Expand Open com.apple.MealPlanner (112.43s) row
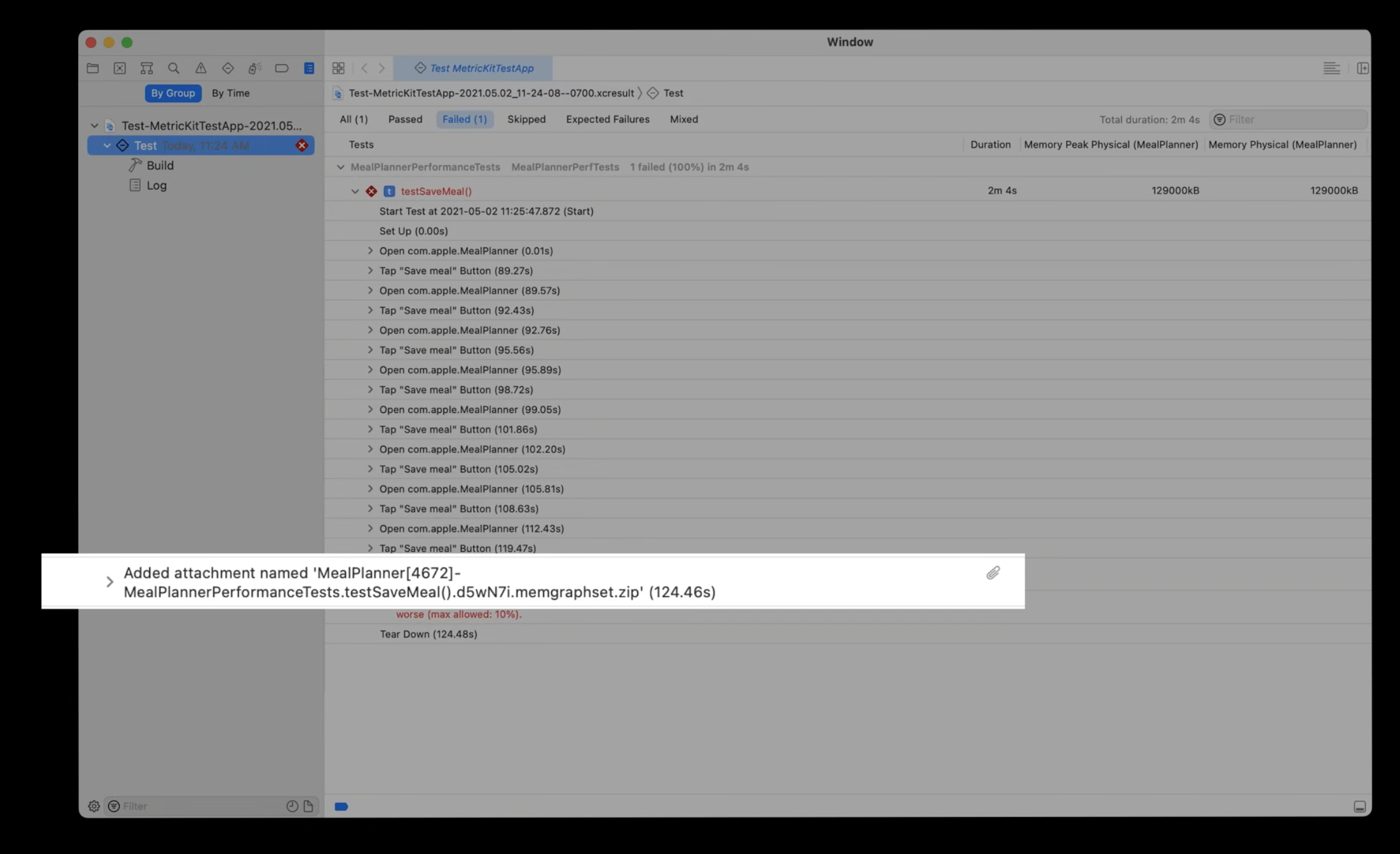Viewport: 1400px width, 854px height. pos(370,528)
